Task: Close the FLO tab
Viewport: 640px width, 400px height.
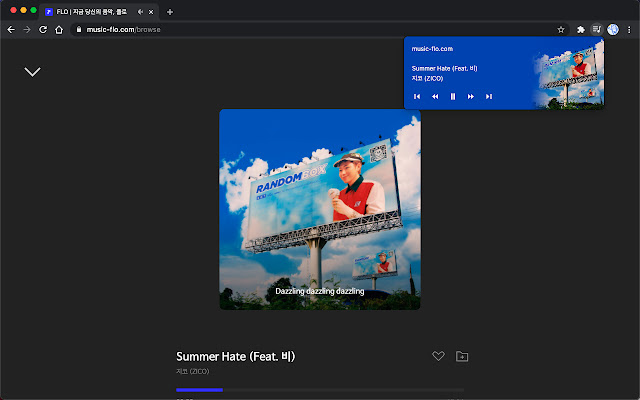Action: tap(151, 12)
